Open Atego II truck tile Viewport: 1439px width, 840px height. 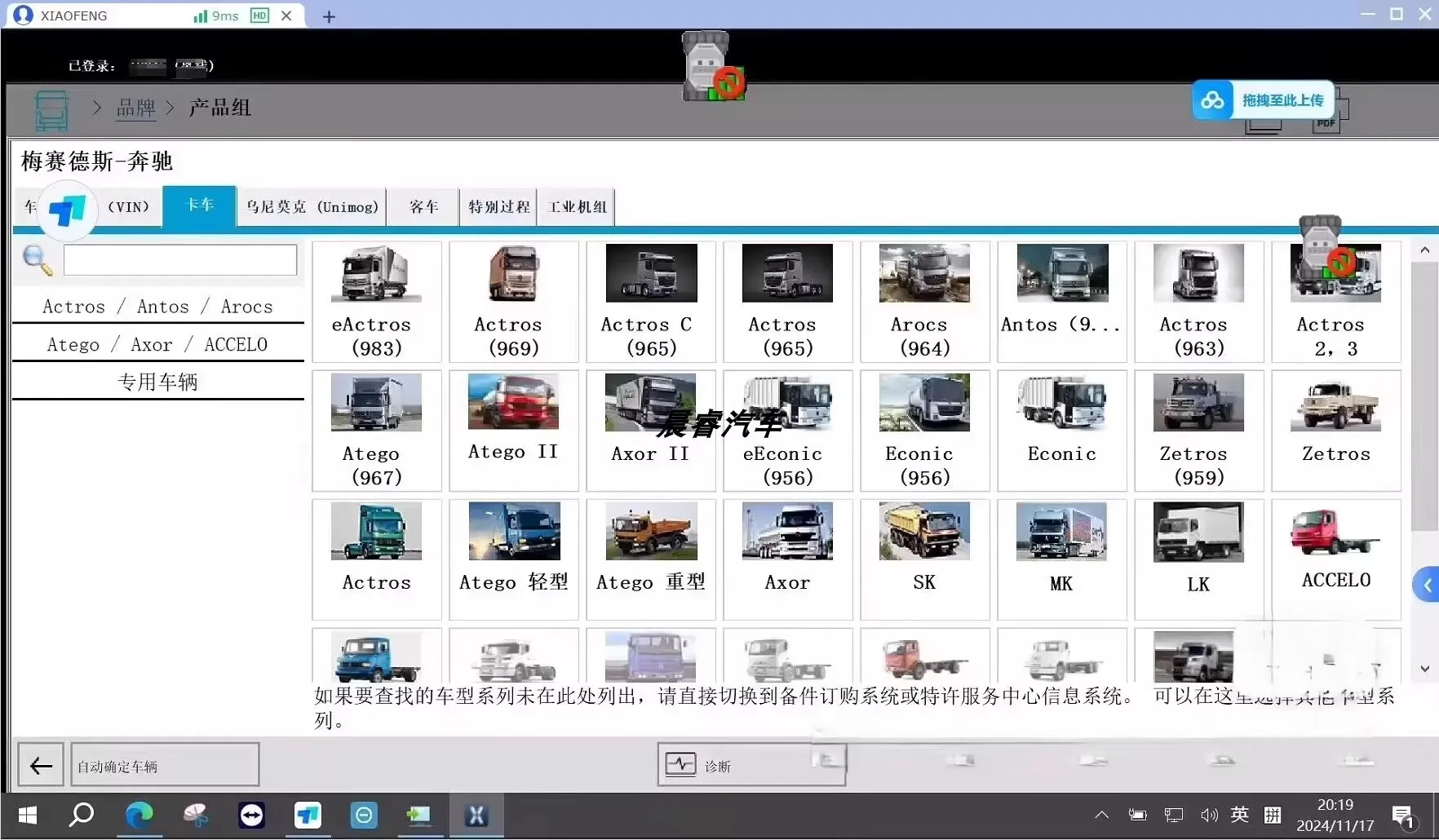tap(514, 431)
